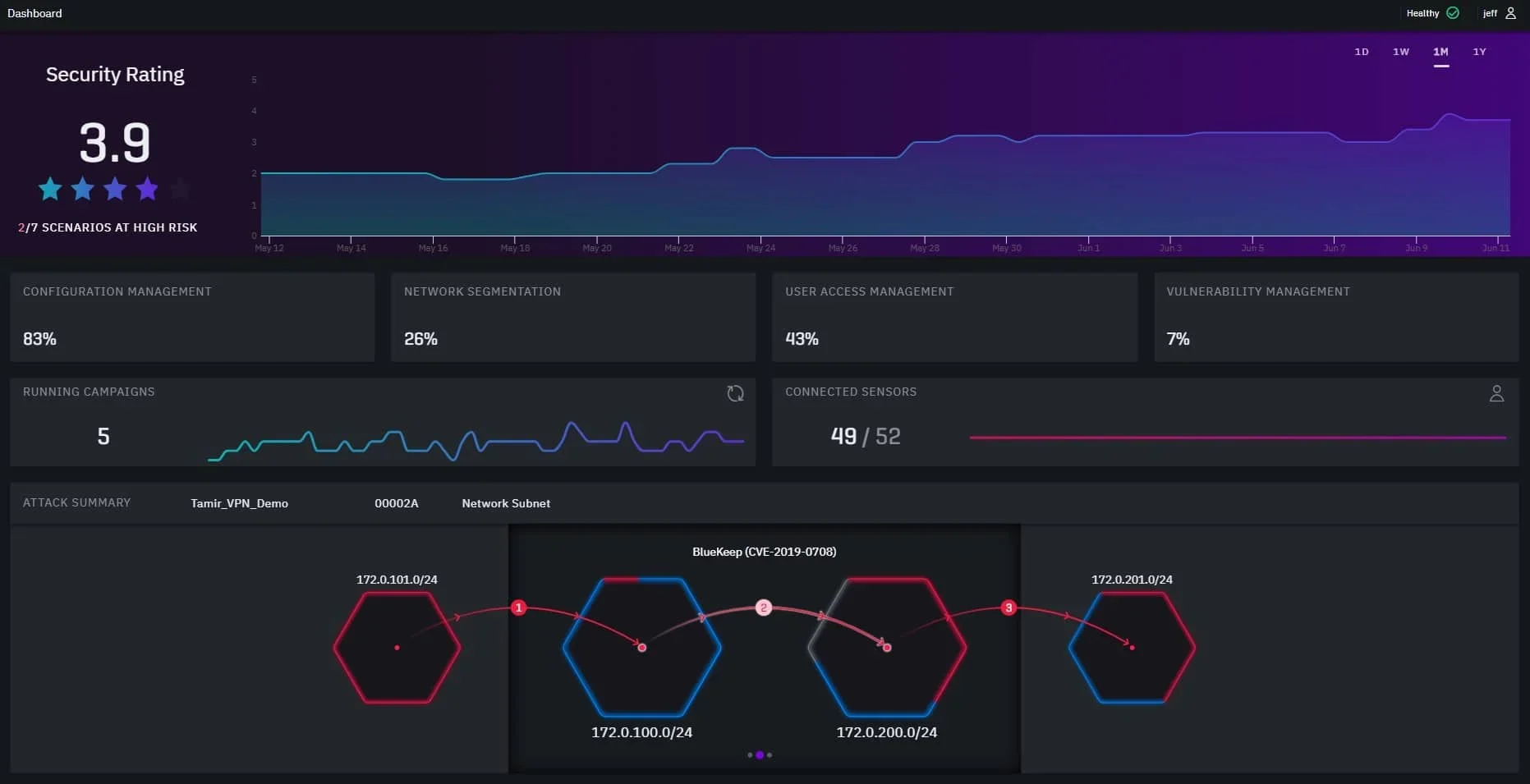Click the 3.9 security rating value
Screen dimensions: 1530x784
point(115,143)
